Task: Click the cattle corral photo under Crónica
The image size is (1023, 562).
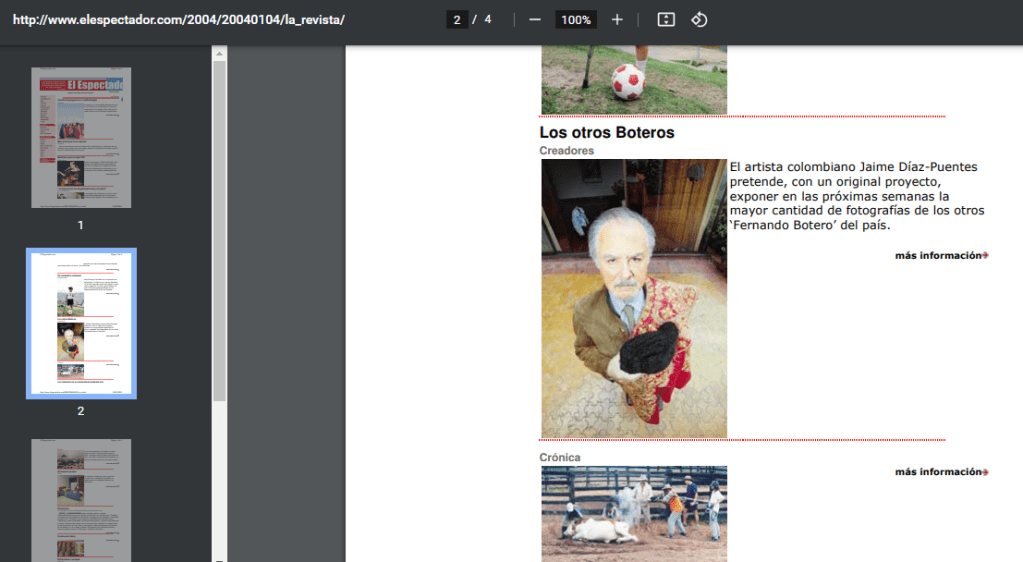Action: (x=634, y=513)
